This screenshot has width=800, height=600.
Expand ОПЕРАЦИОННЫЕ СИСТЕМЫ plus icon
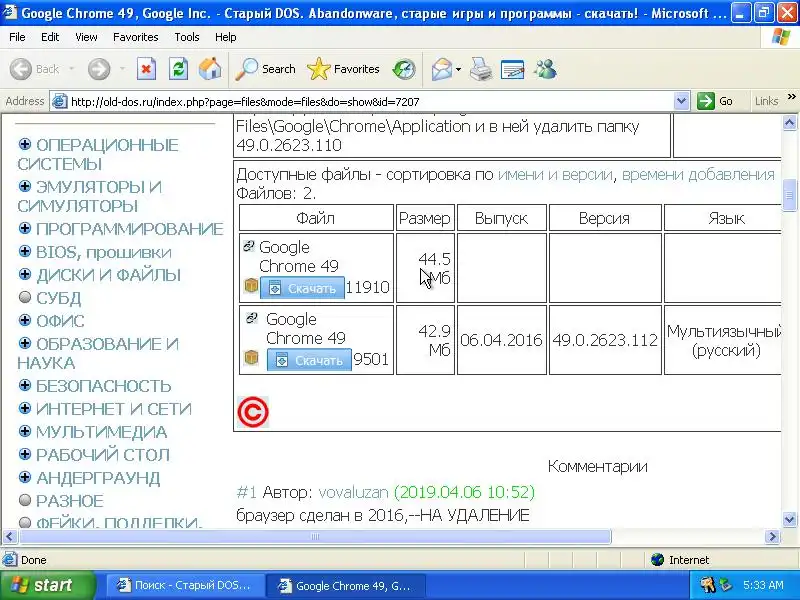pos(24,144)
